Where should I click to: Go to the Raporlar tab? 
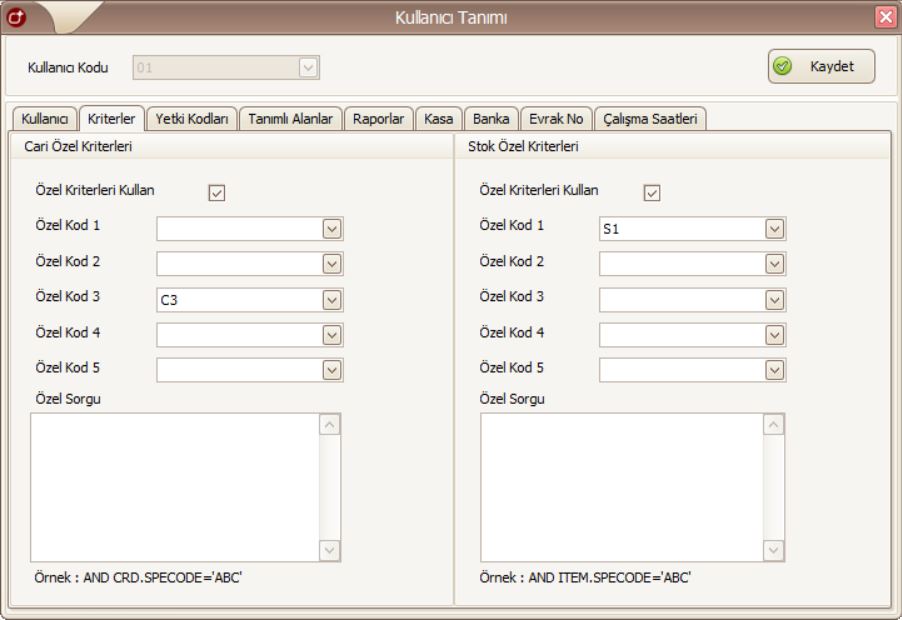pyautogui.click(x=379, y=119)
